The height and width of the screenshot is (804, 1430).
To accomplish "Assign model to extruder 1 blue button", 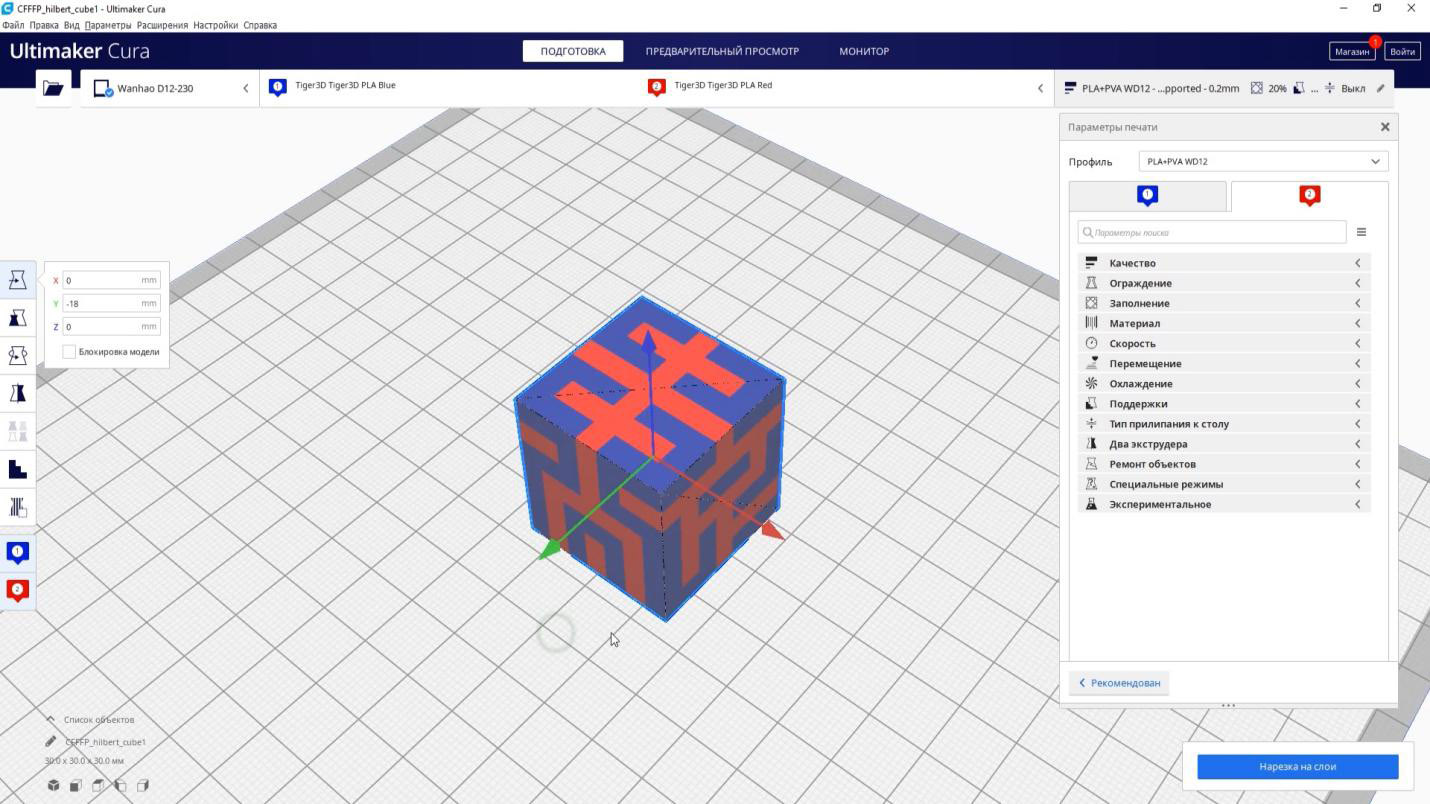I will click(x=18, y=552).
